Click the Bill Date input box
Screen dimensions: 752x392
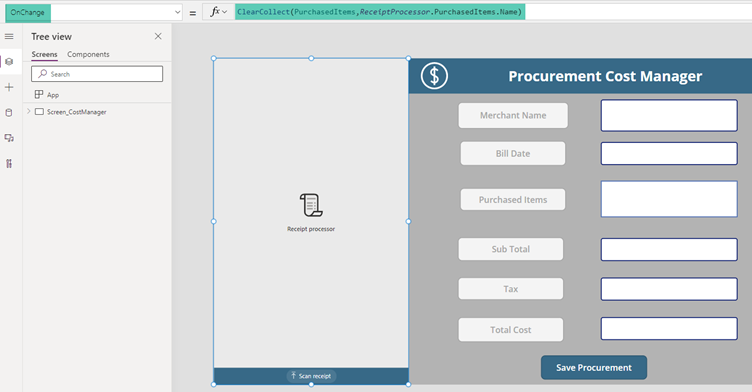[669, 154]
